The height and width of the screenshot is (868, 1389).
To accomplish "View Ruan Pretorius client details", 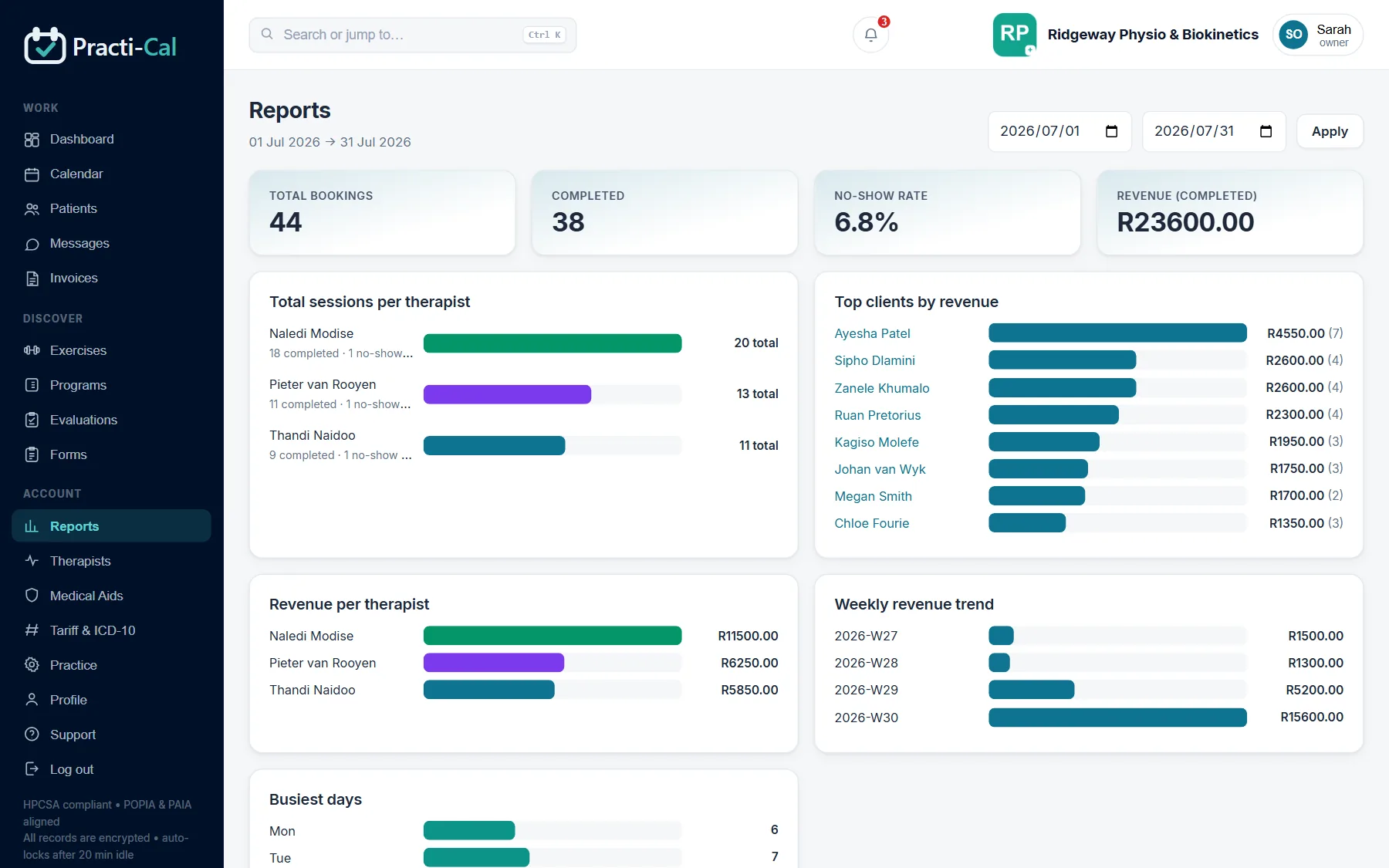I will point(877,415).
